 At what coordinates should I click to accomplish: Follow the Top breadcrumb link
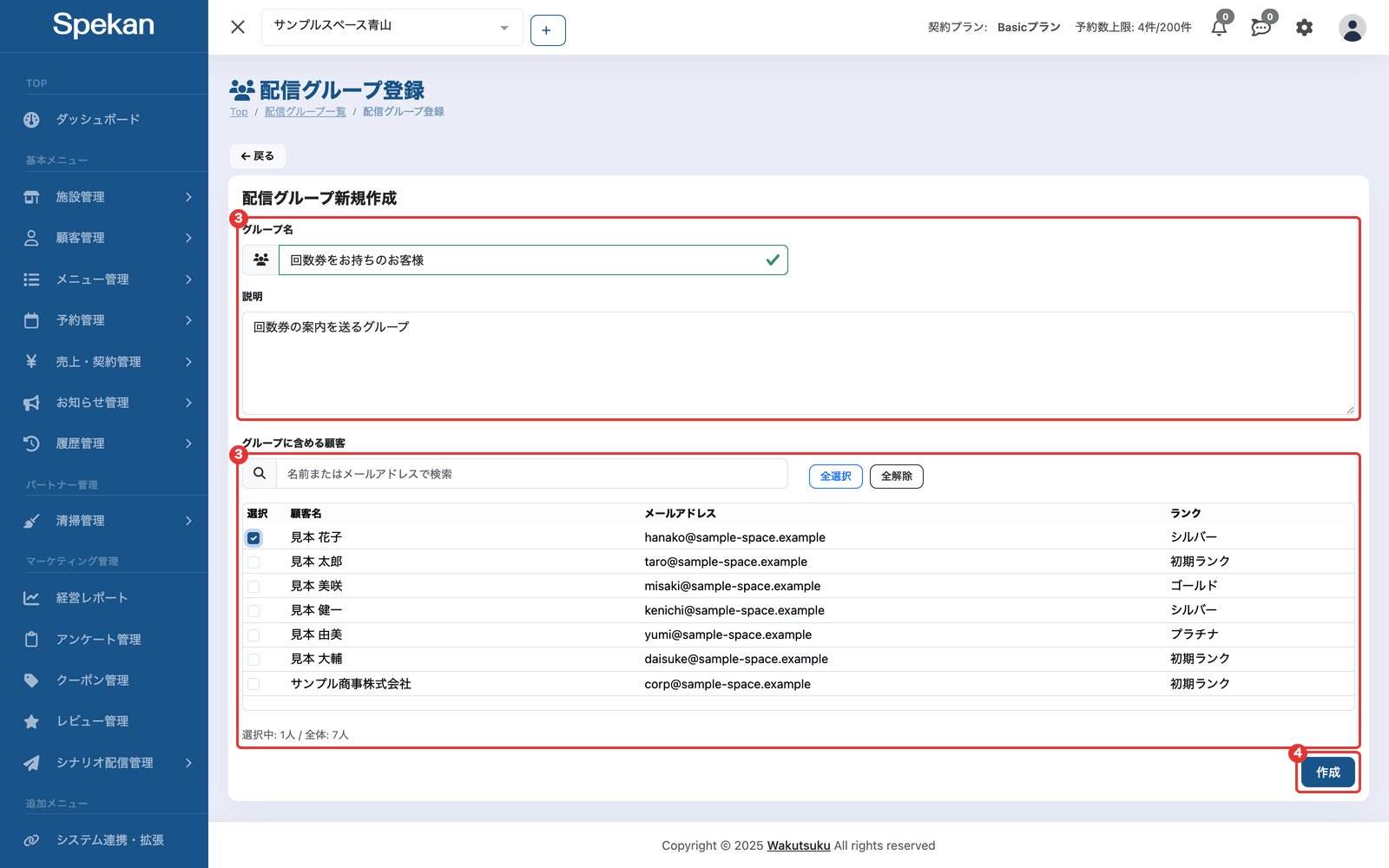[239, 112]
